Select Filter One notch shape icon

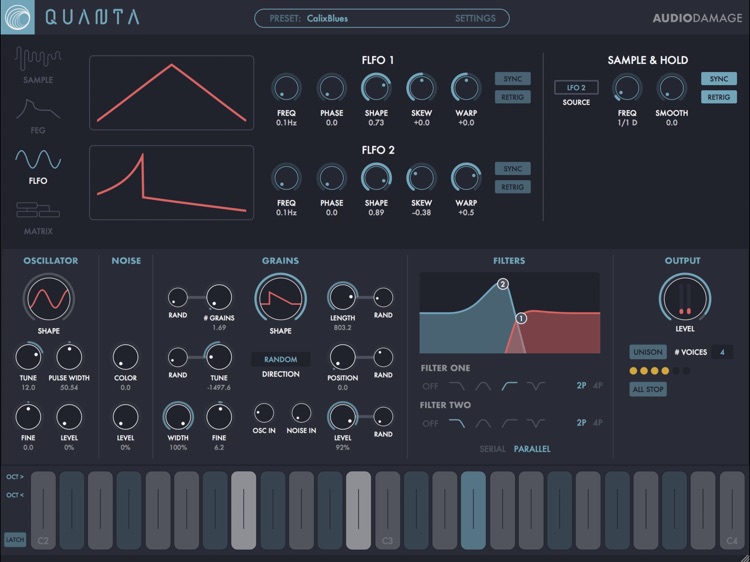click(536, 386)
